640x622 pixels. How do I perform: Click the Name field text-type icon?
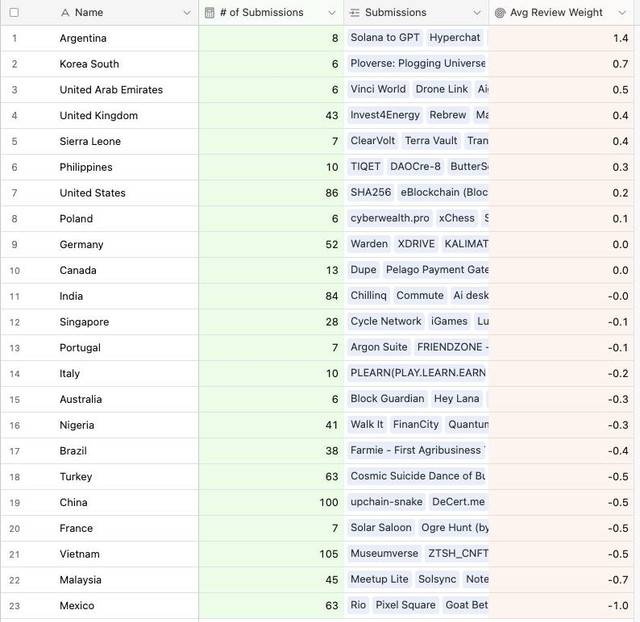(65, 13)
